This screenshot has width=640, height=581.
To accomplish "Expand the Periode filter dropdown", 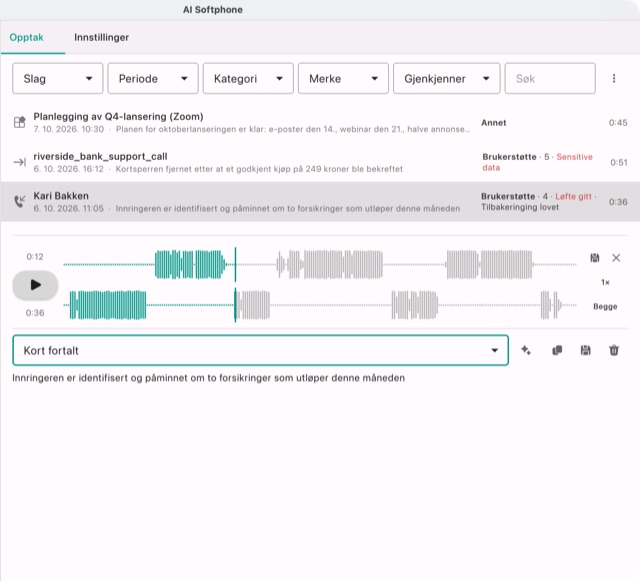I will click(x=153, y=78).
